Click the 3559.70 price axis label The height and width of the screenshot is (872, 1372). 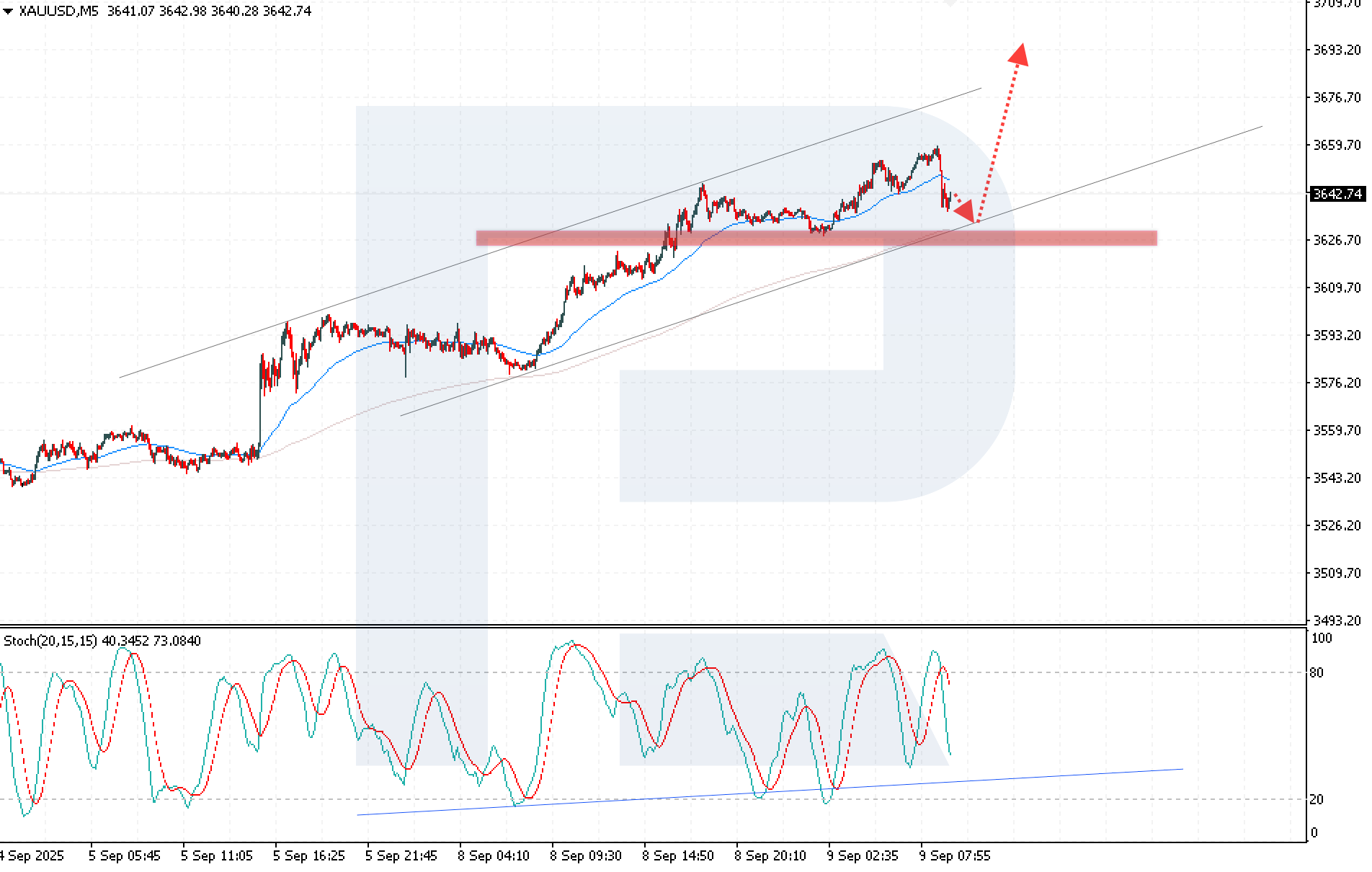[x=1337, y=430]
